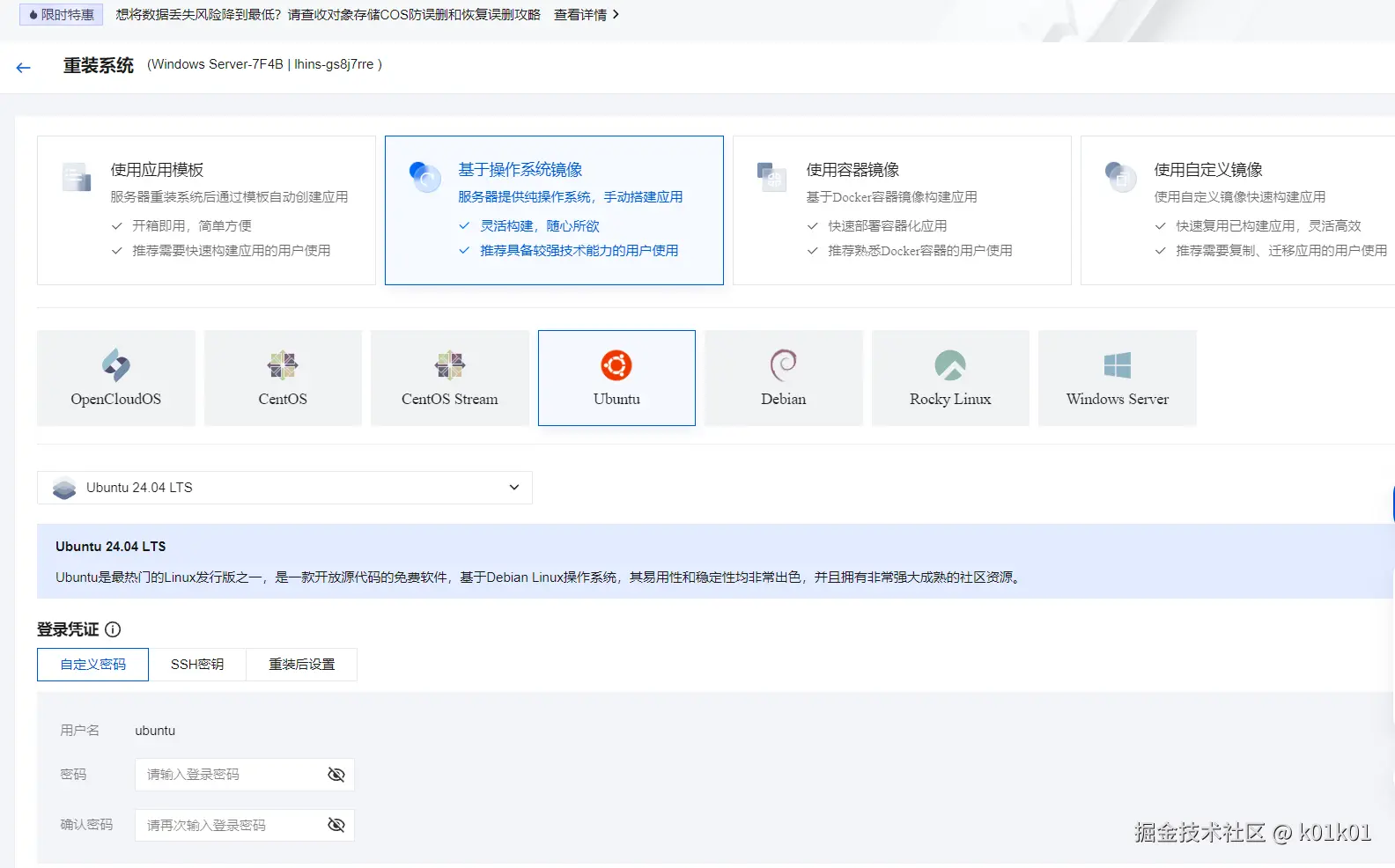The image size is (1395, 868).
Task: Switch to the 重装后设置 tab
Action: [x=301, y=665]
